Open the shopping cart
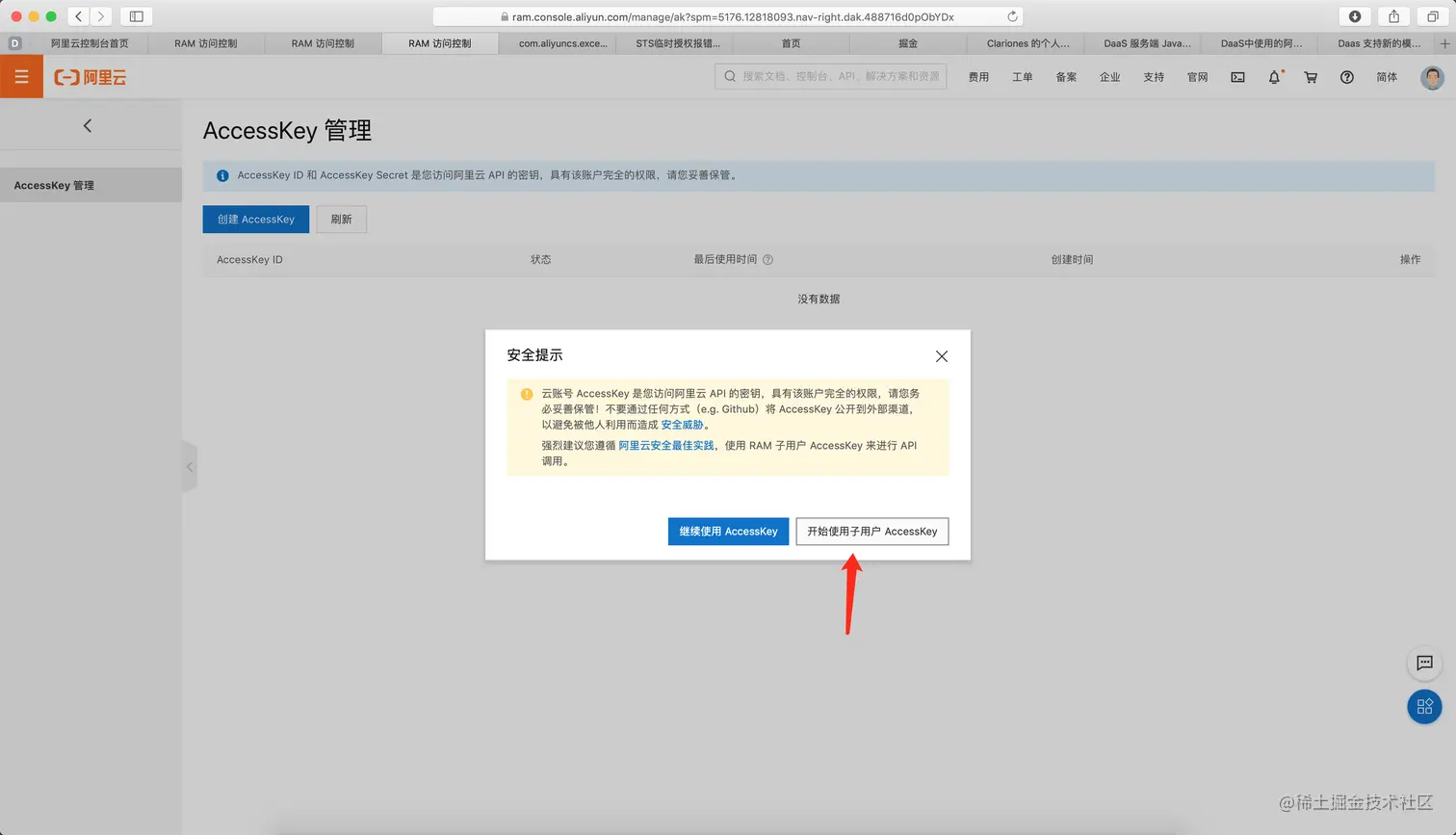Image resolution: width=1456 pixels, height=835 pixels. pyautogui.click(x=1311, y=77)
